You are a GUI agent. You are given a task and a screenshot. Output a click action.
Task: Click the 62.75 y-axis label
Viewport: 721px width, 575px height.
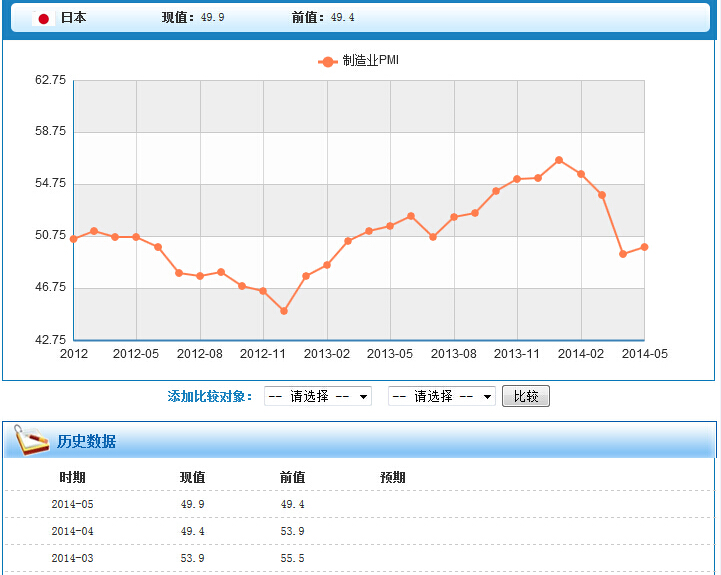tap(51, 80)
